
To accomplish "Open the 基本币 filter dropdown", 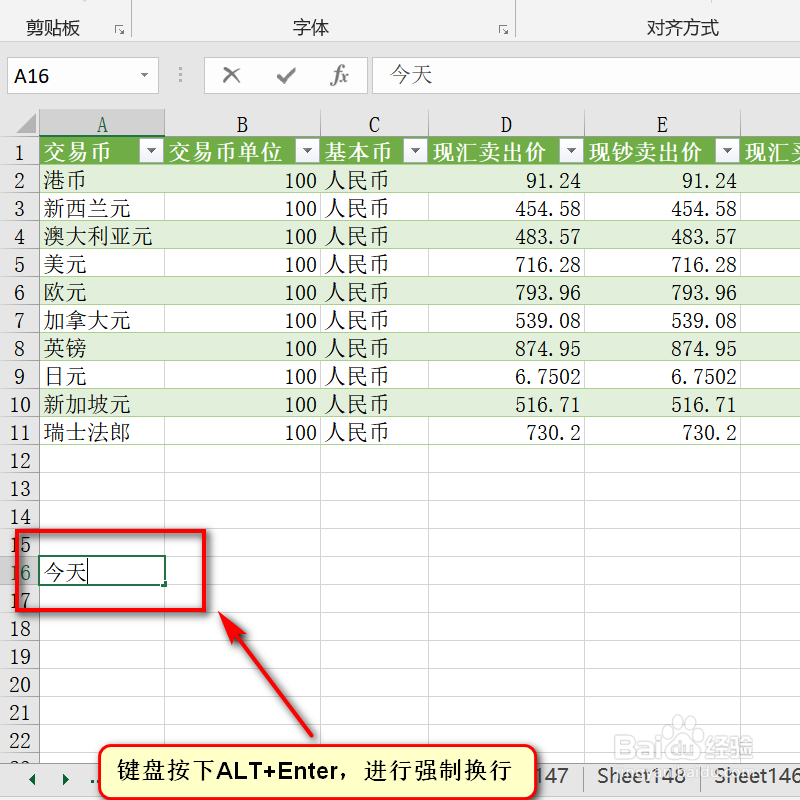I will tap(414, 152).
